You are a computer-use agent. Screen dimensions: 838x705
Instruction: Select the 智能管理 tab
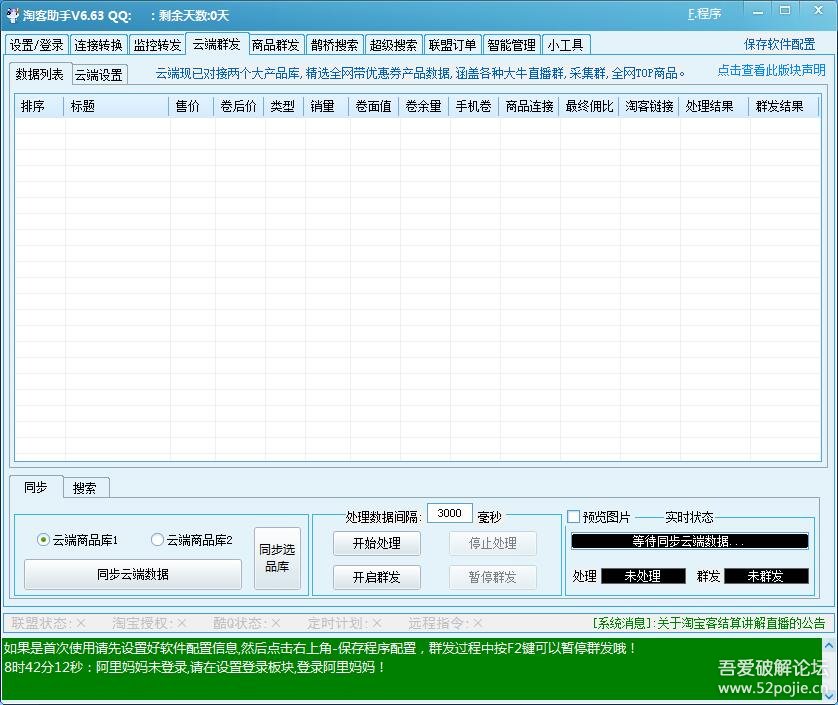[x=511, y=45]
